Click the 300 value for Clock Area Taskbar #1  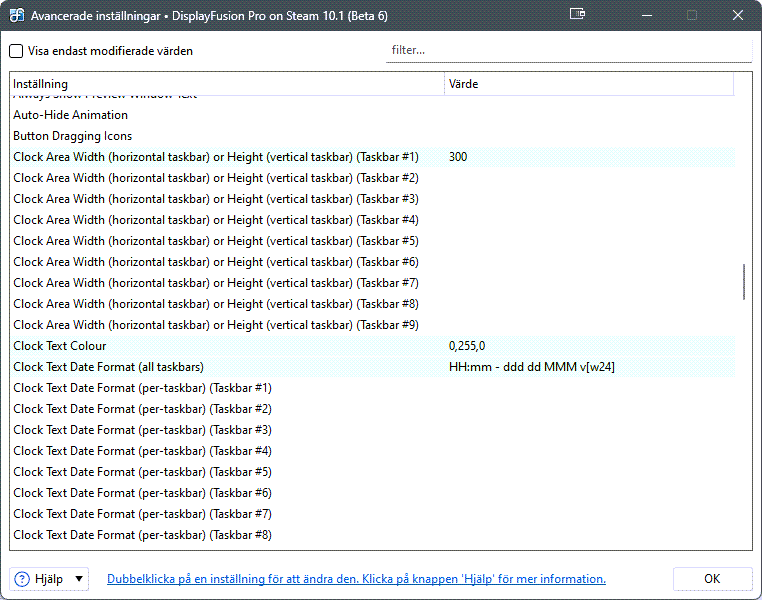pos(458,157)
